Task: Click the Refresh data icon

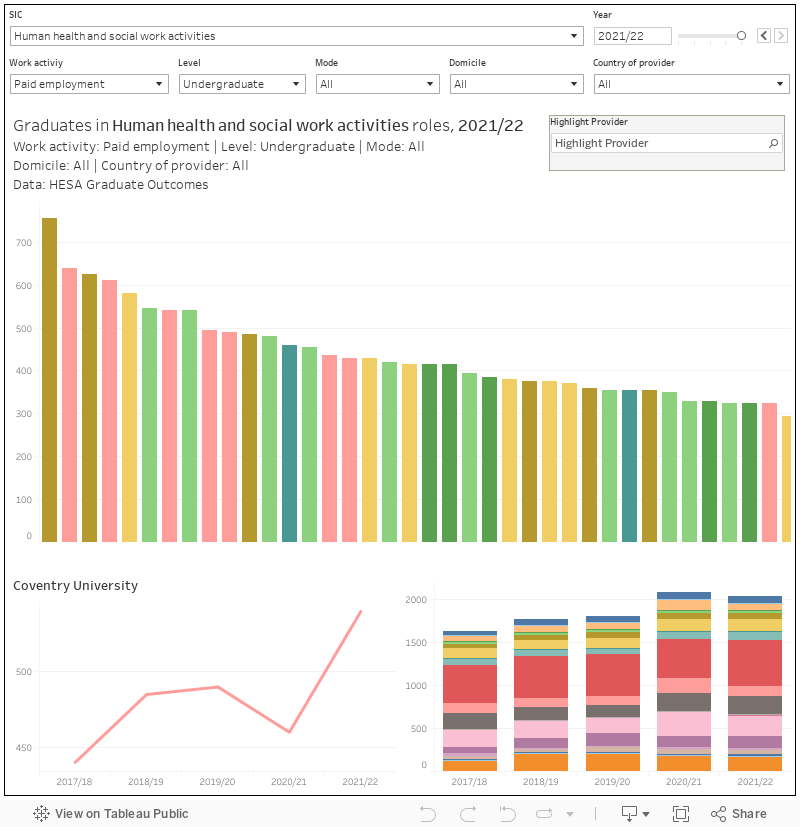Action: (x=546, y=814)
